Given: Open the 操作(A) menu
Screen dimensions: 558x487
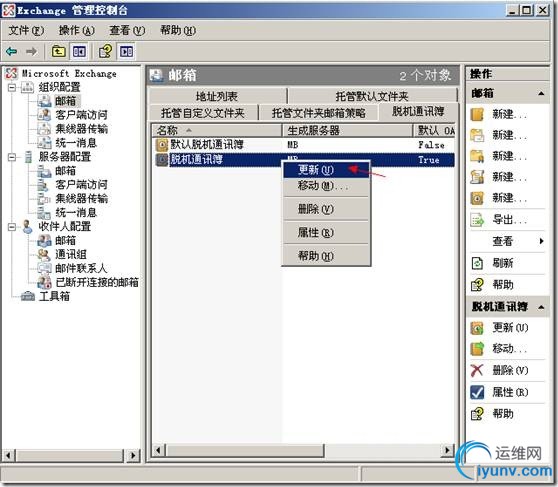Looking at the screenshot, I should pyautogui.click(x=77, y=31).
